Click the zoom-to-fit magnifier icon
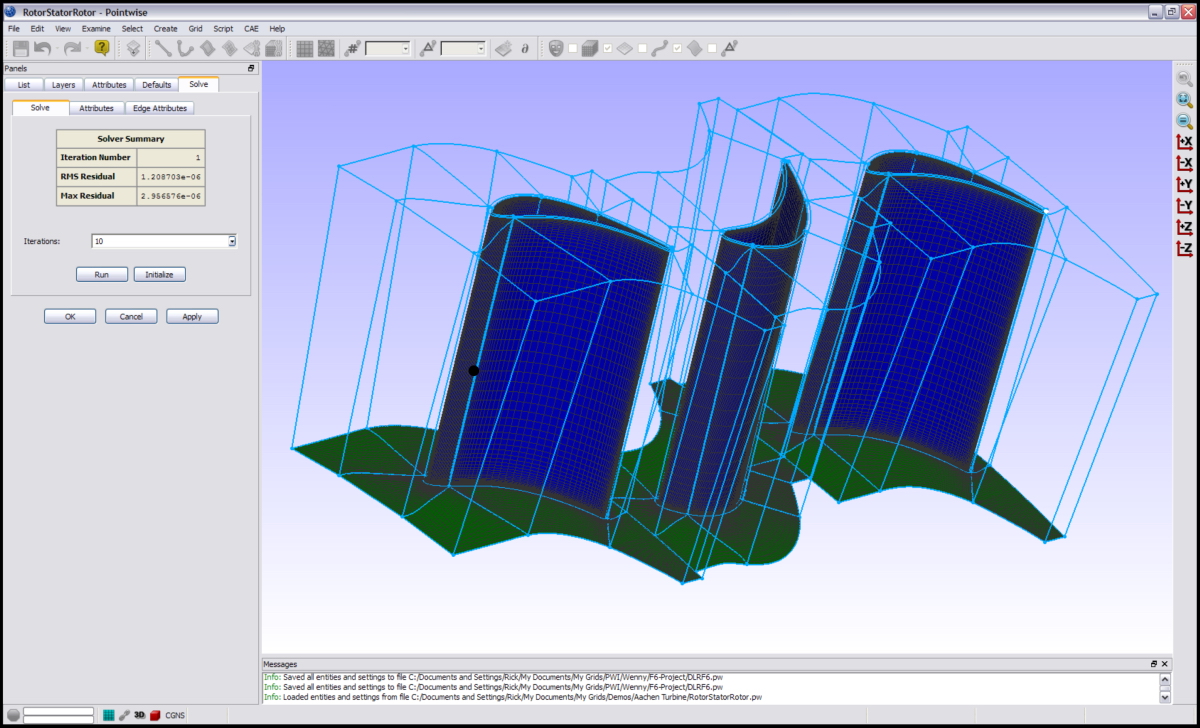The width and height of the screenshot is (1200, 728). [1184, 100]
